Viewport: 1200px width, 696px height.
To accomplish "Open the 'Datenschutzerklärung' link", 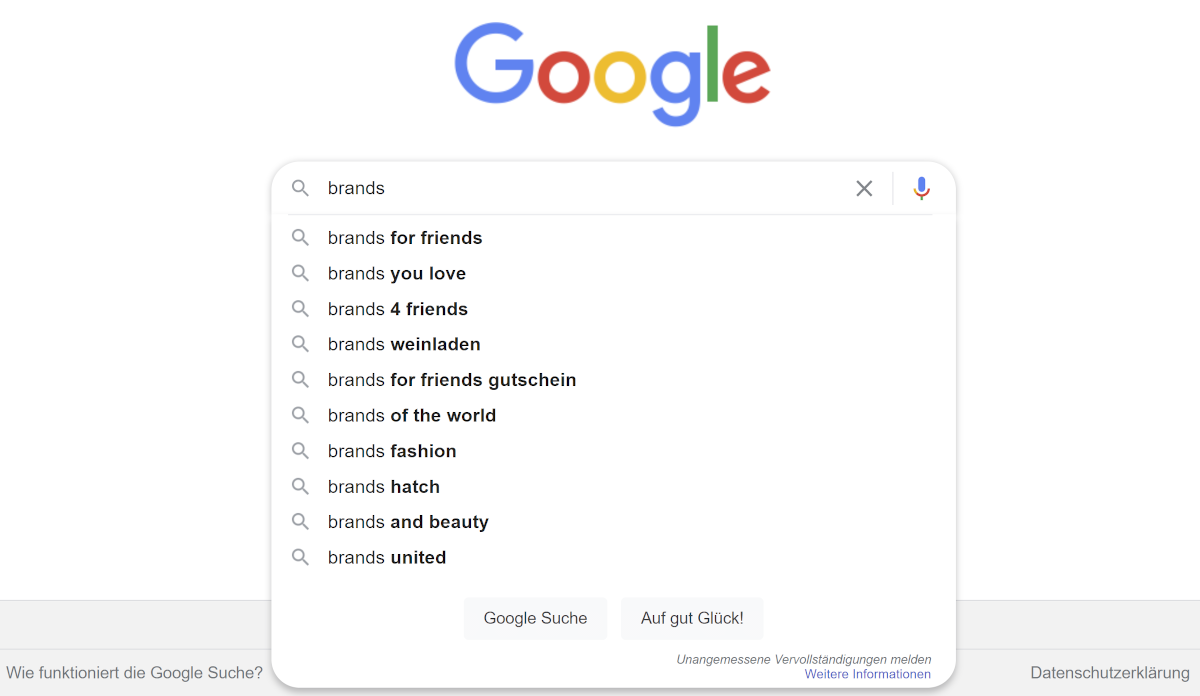I will 1109,673.
